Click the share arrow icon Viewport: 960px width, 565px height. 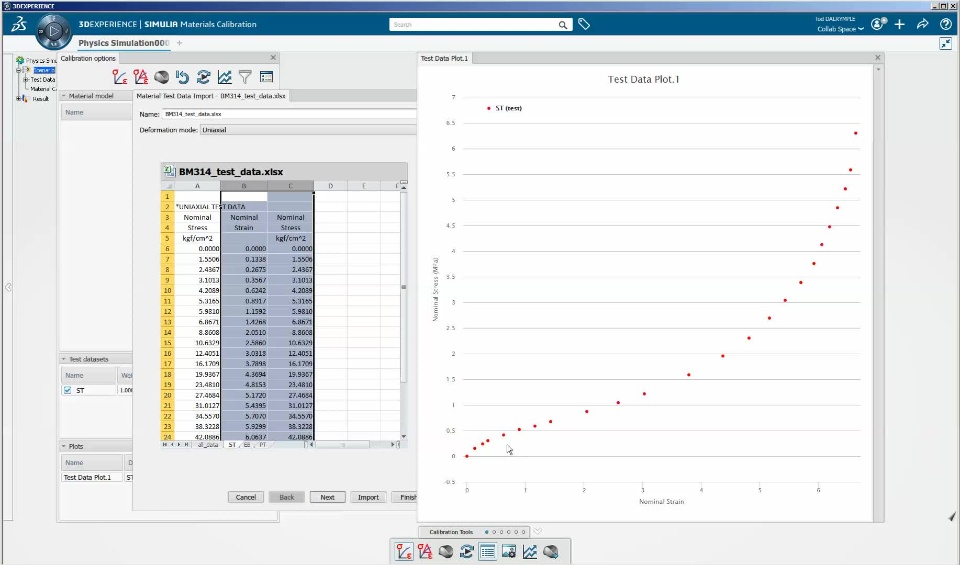pos(922,24)
